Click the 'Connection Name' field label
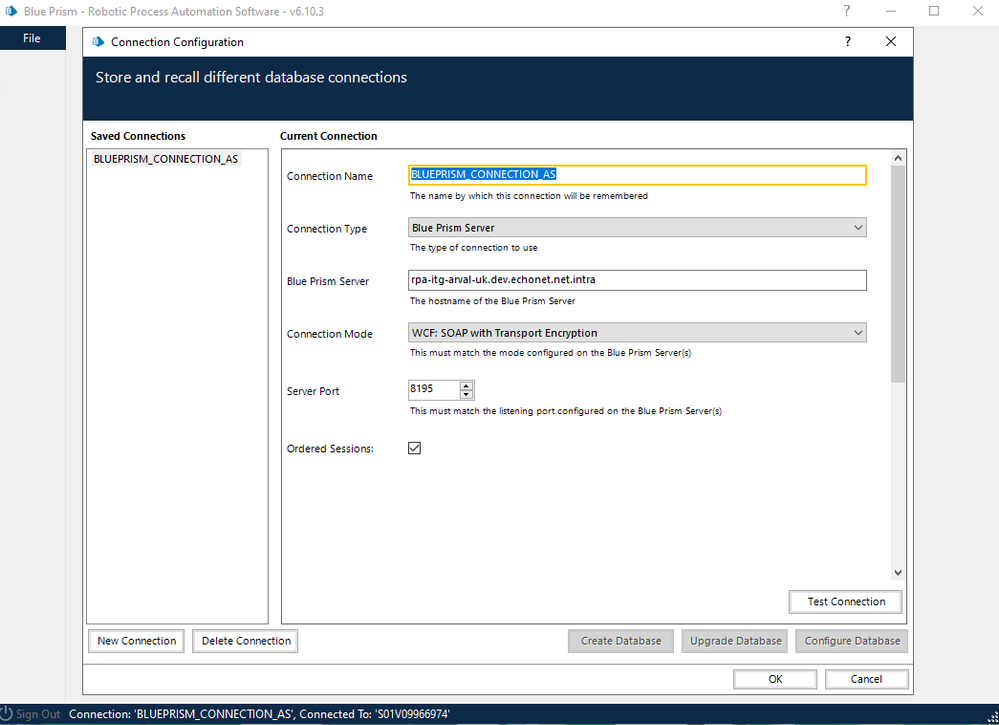The width and height of the screenshot is (999, 725). [329, 176]
